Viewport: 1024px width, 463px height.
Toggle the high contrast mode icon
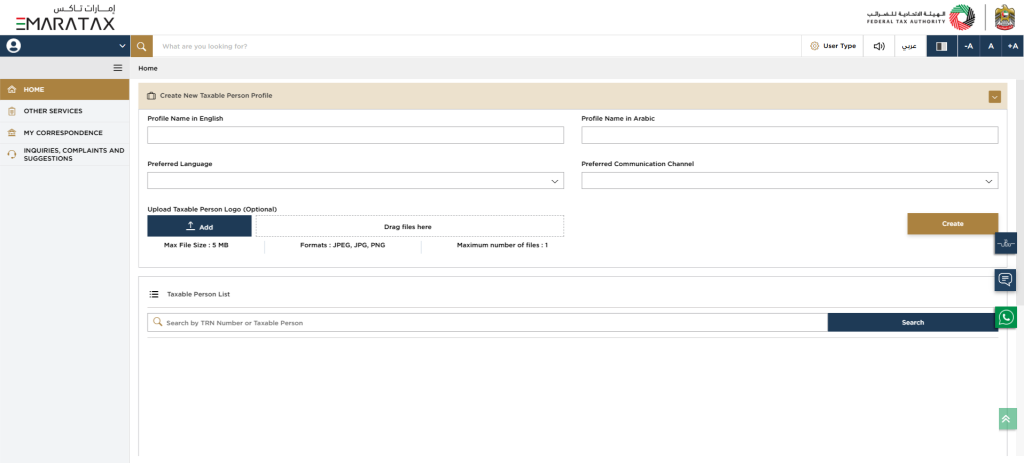(940, 46)
